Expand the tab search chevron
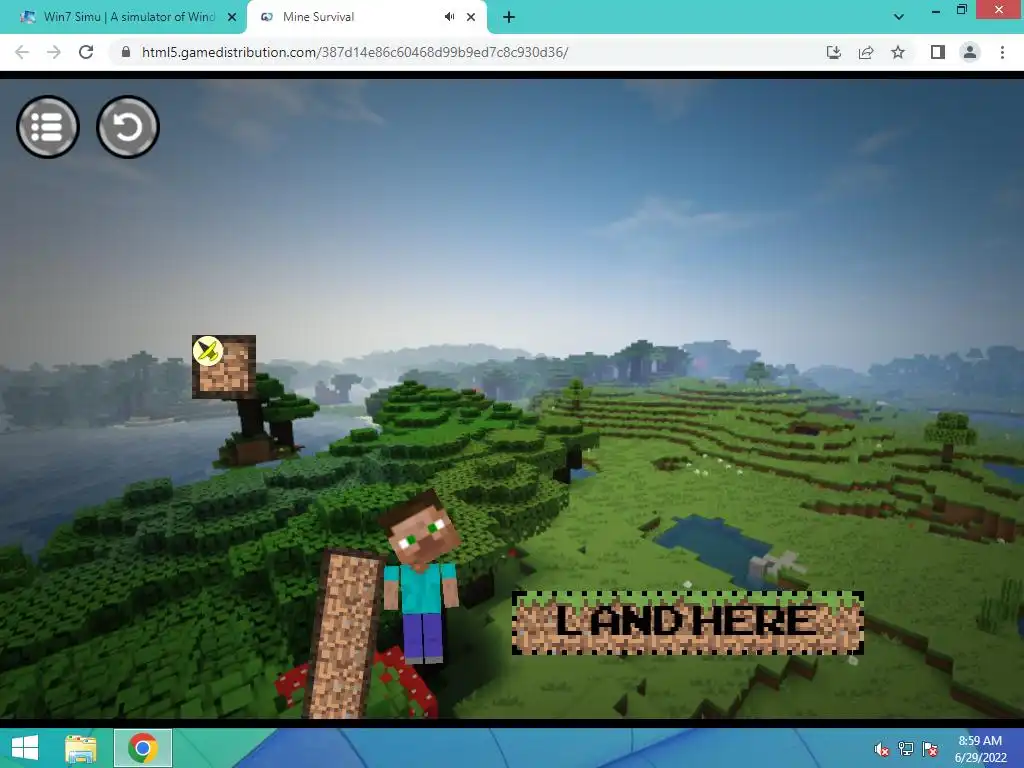The image size is (1024, 768). coord(899,17)
